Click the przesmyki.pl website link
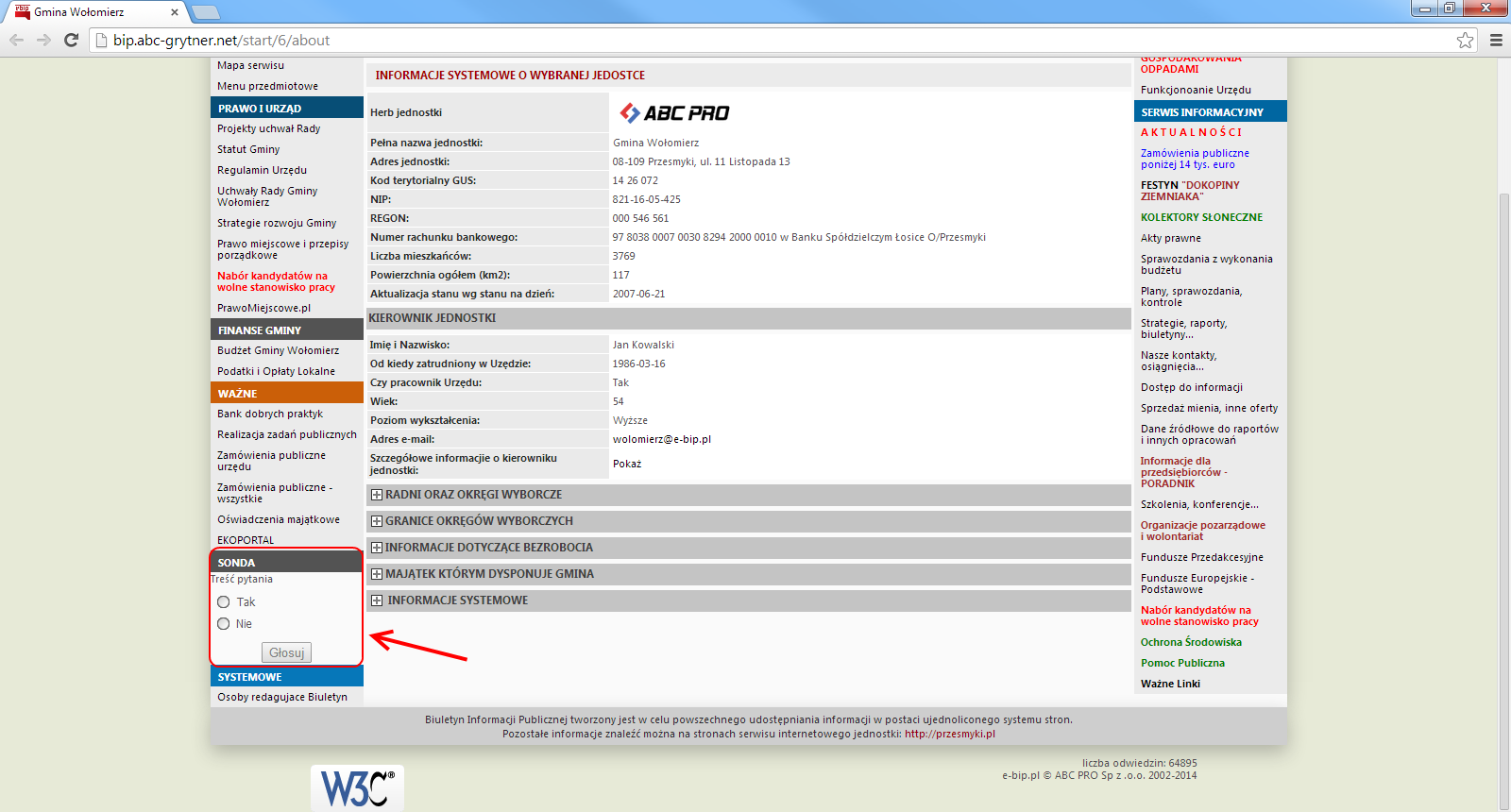This screenshot has width=1511, height=812. tap(950, 734)
